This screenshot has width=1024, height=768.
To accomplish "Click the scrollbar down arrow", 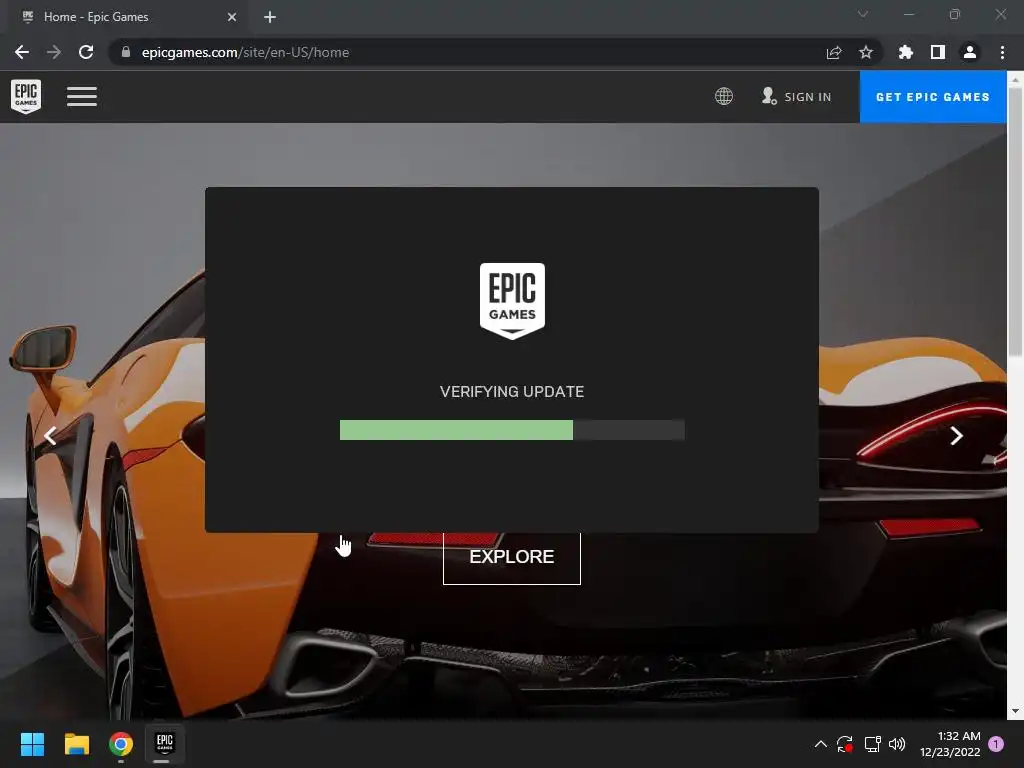I will coord(1015,711).
